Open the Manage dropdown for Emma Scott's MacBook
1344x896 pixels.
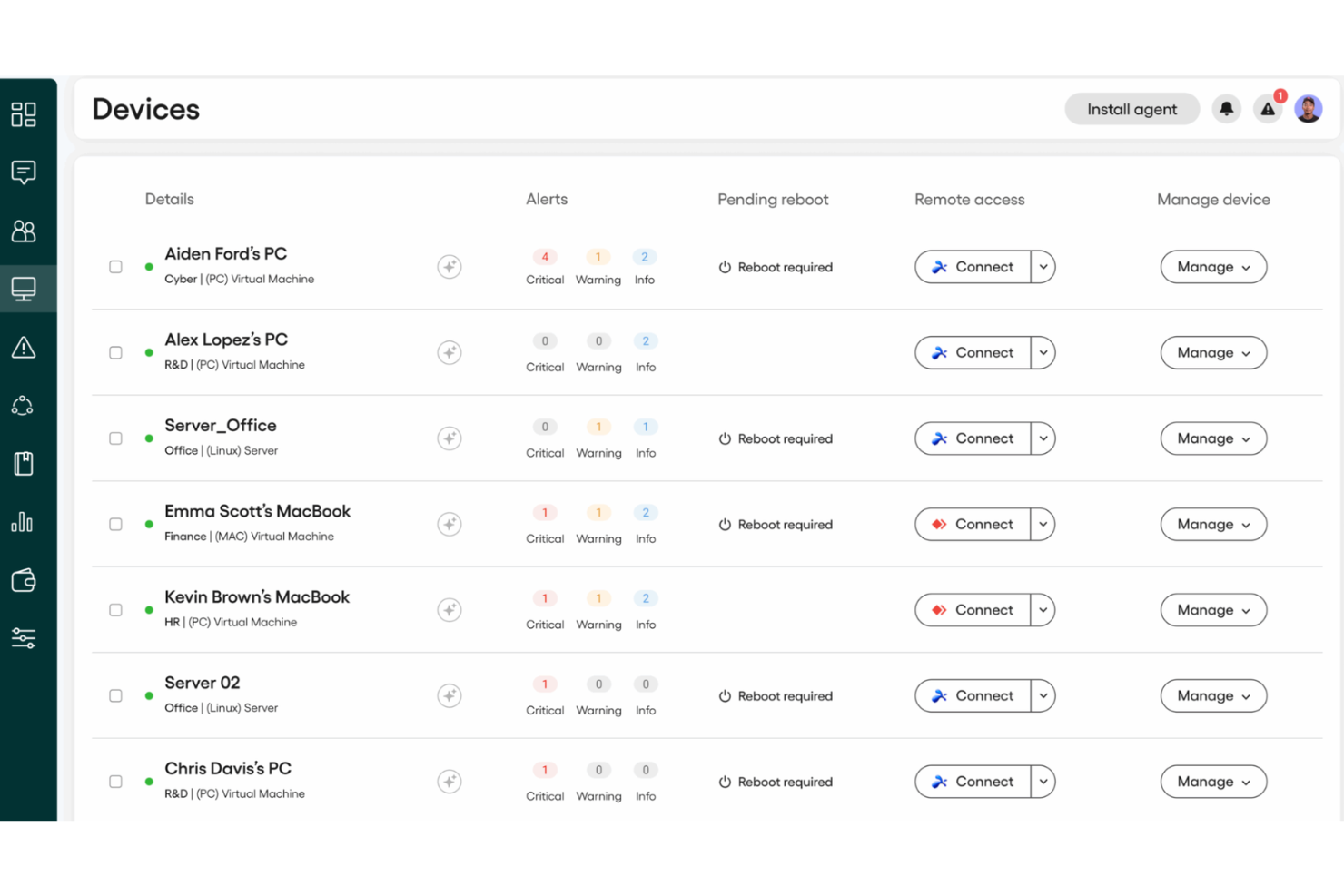(x=1213, y=524)
